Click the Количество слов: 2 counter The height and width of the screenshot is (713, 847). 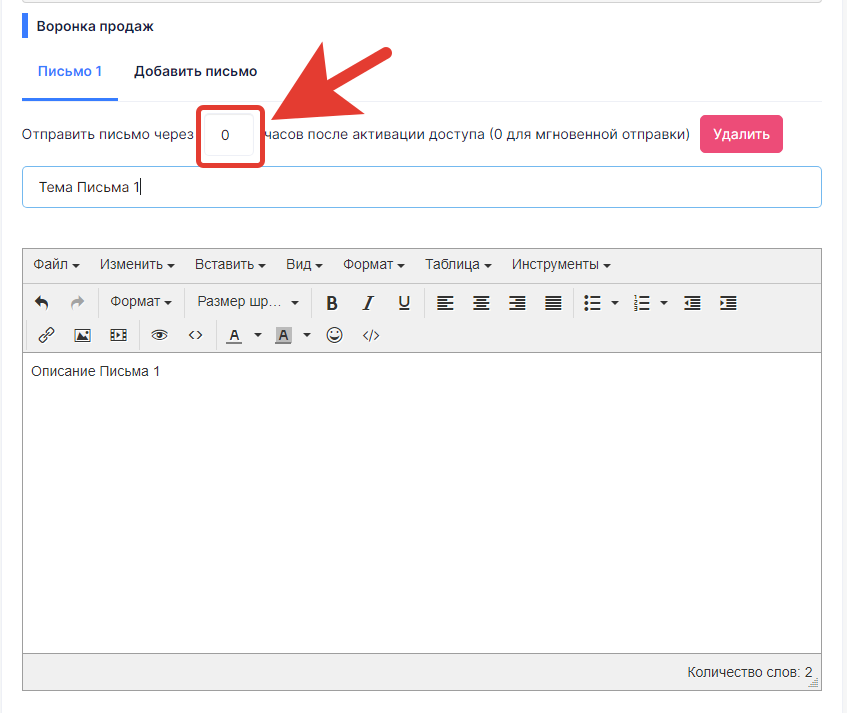pyautogui.click(x=750, y=672)
